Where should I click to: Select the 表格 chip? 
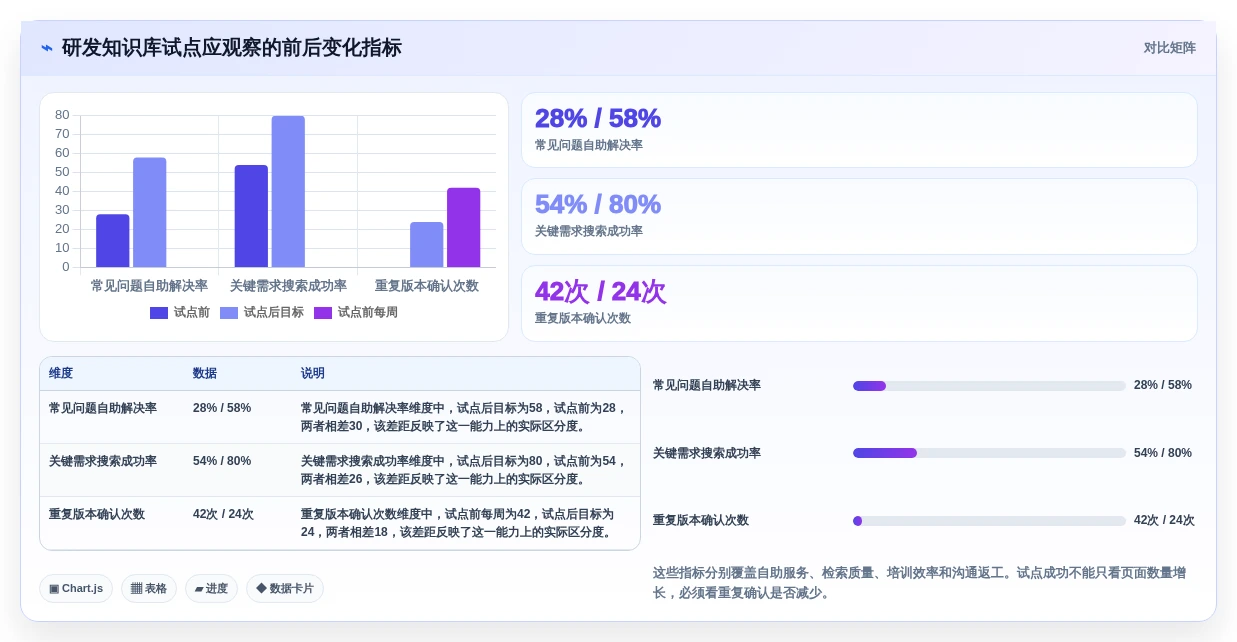149,589
